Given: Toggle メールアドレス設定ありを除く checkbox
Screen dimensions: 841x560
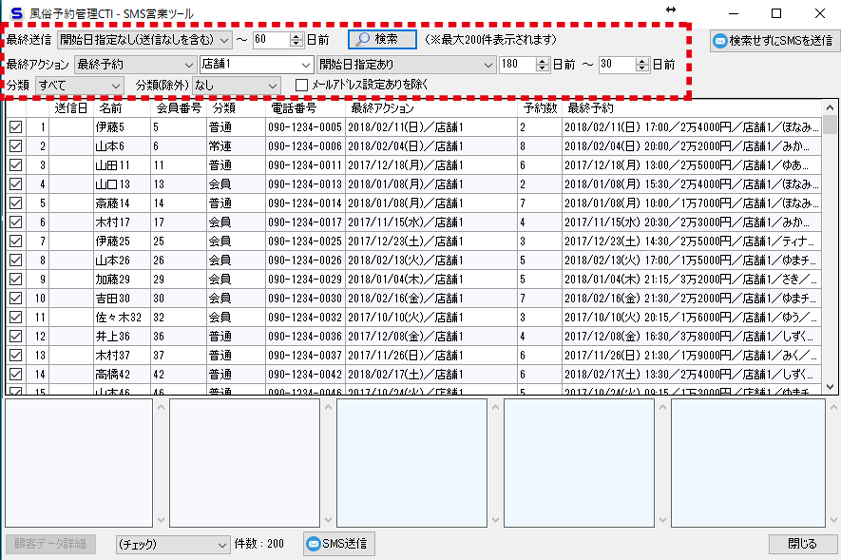Looking at the screenshot, I should click(301, 86).
